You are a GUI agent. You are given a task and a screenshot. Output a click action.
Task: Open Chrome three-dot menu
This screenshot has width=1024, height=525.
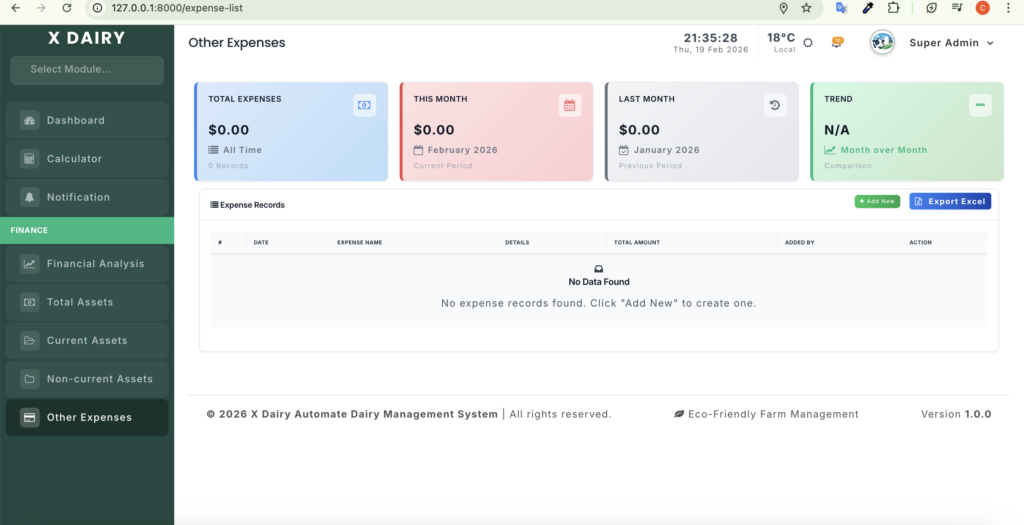coord(1007,8)
